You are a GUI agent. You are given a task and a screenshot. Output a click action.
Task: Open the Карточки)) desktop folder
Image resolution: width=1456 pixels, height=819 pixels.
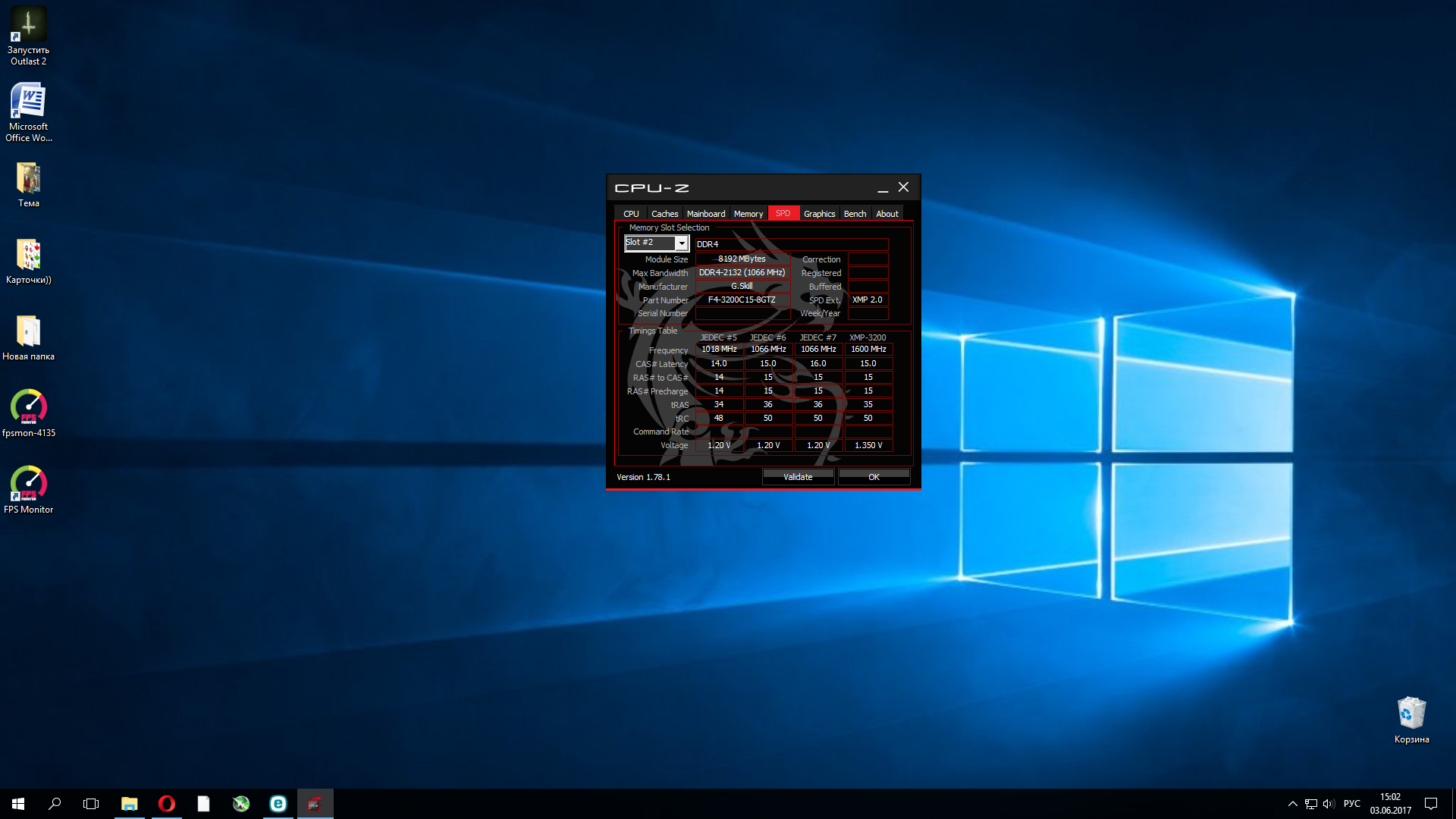[x=28, y=255]
